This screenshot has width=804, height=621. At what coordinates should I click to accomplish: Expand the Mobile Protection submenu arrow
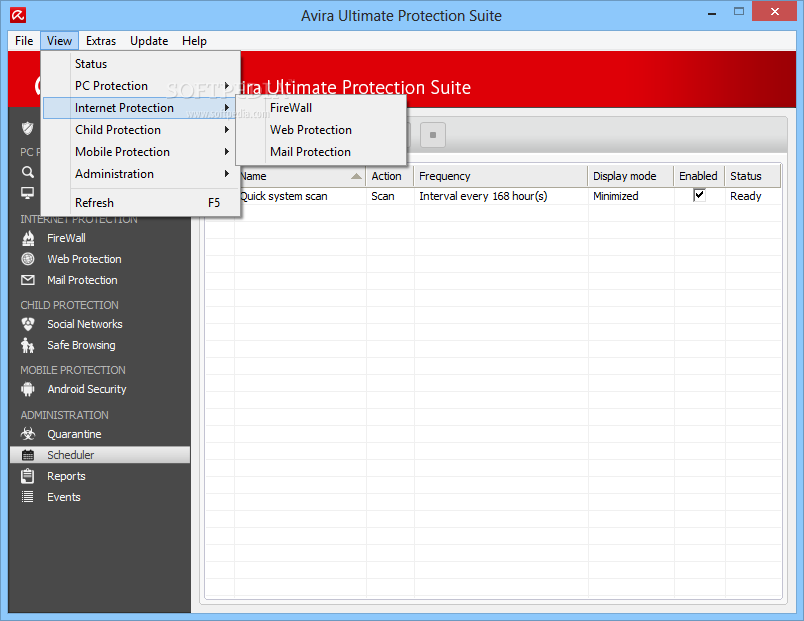pyautogui.click(x=227, y=152)
